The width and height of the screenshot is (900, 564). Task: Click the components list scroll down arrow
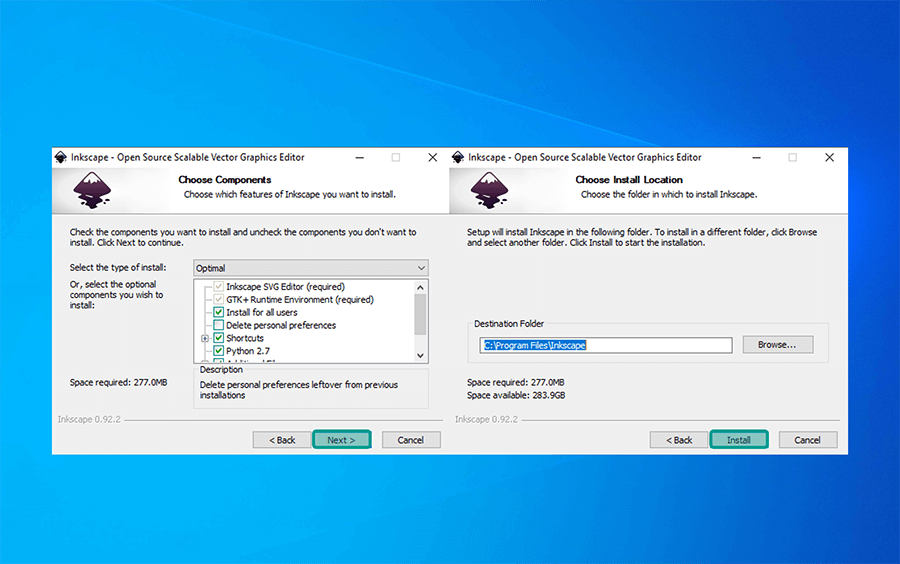coord(421,356)
